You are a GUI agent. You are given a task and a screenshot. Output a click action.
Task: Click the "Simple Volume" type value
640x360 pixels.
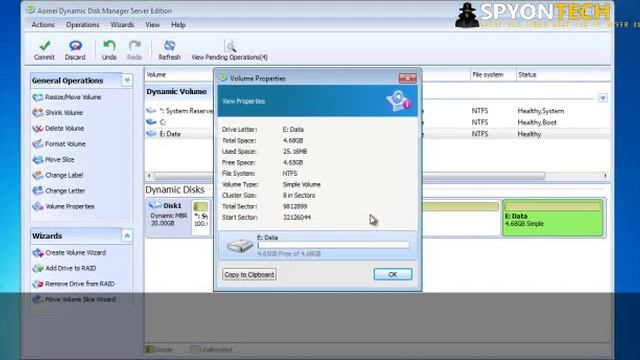(x=302, y=184)
